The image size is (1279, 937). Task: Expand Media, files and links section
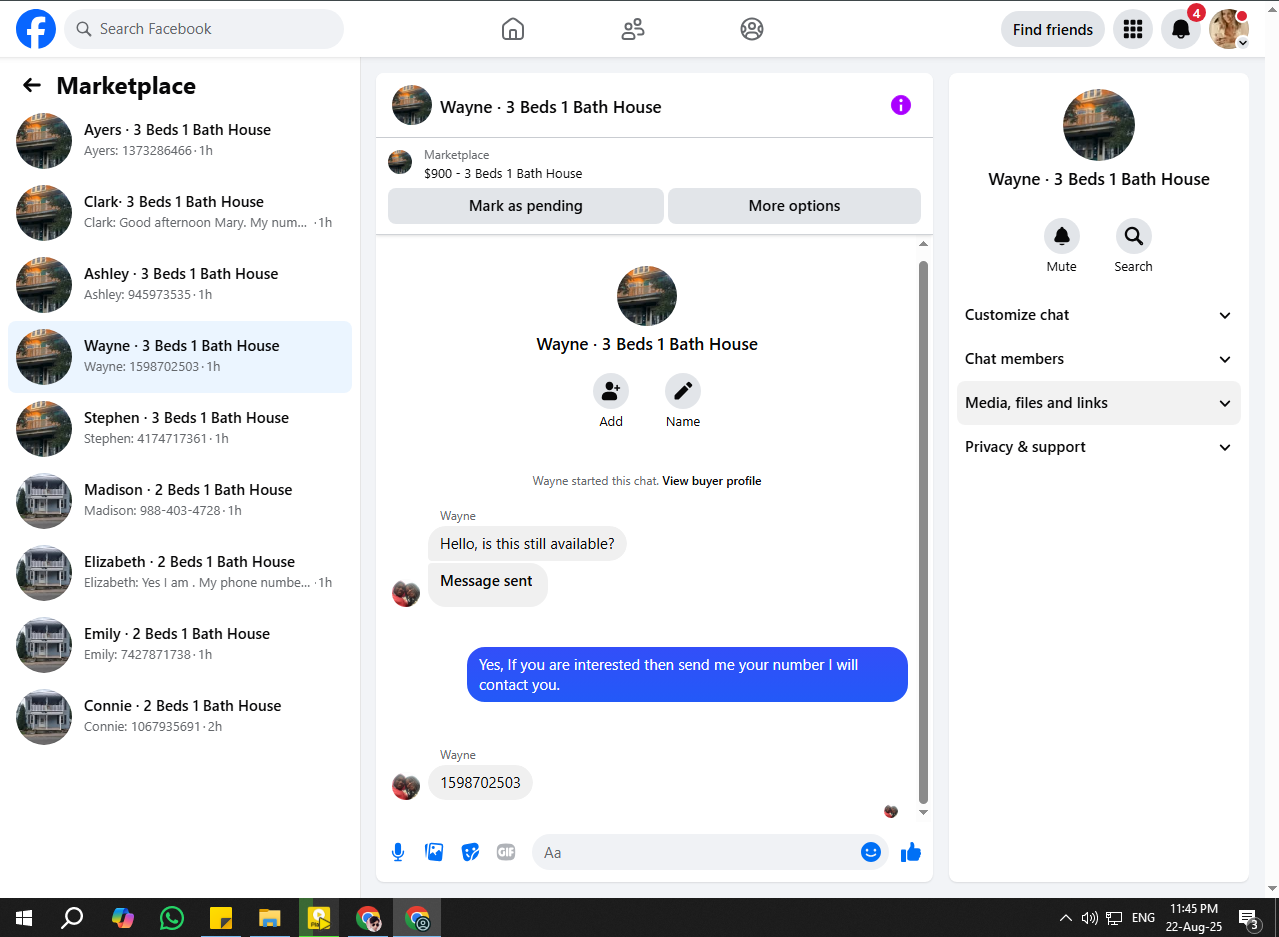[x=1098, y=403]
